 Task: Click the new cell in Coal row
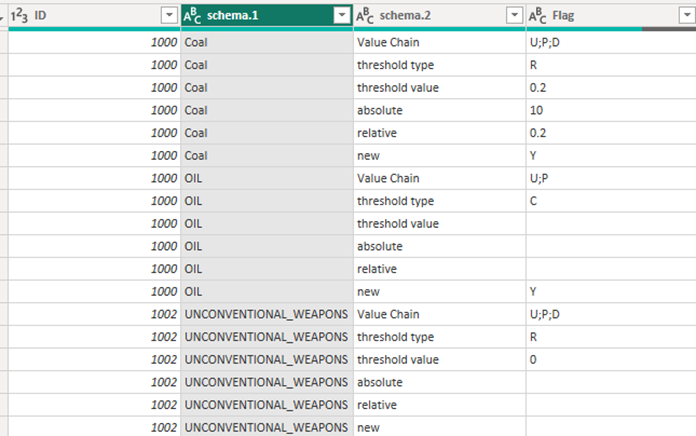pyautogui.click(x=439, y=156)
